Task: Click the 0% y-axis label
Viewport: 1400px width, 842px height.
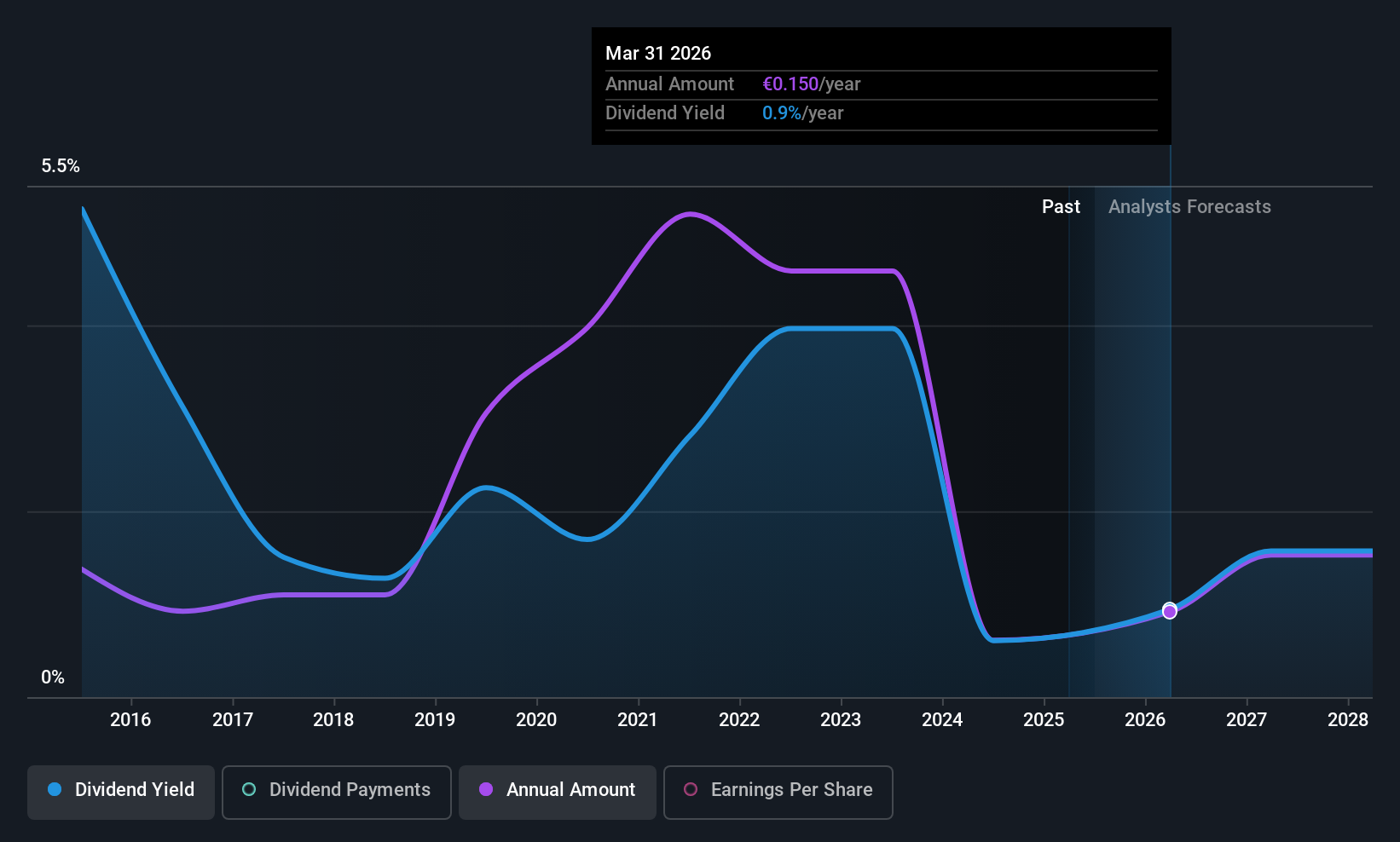Action: [x=53, y=678]
